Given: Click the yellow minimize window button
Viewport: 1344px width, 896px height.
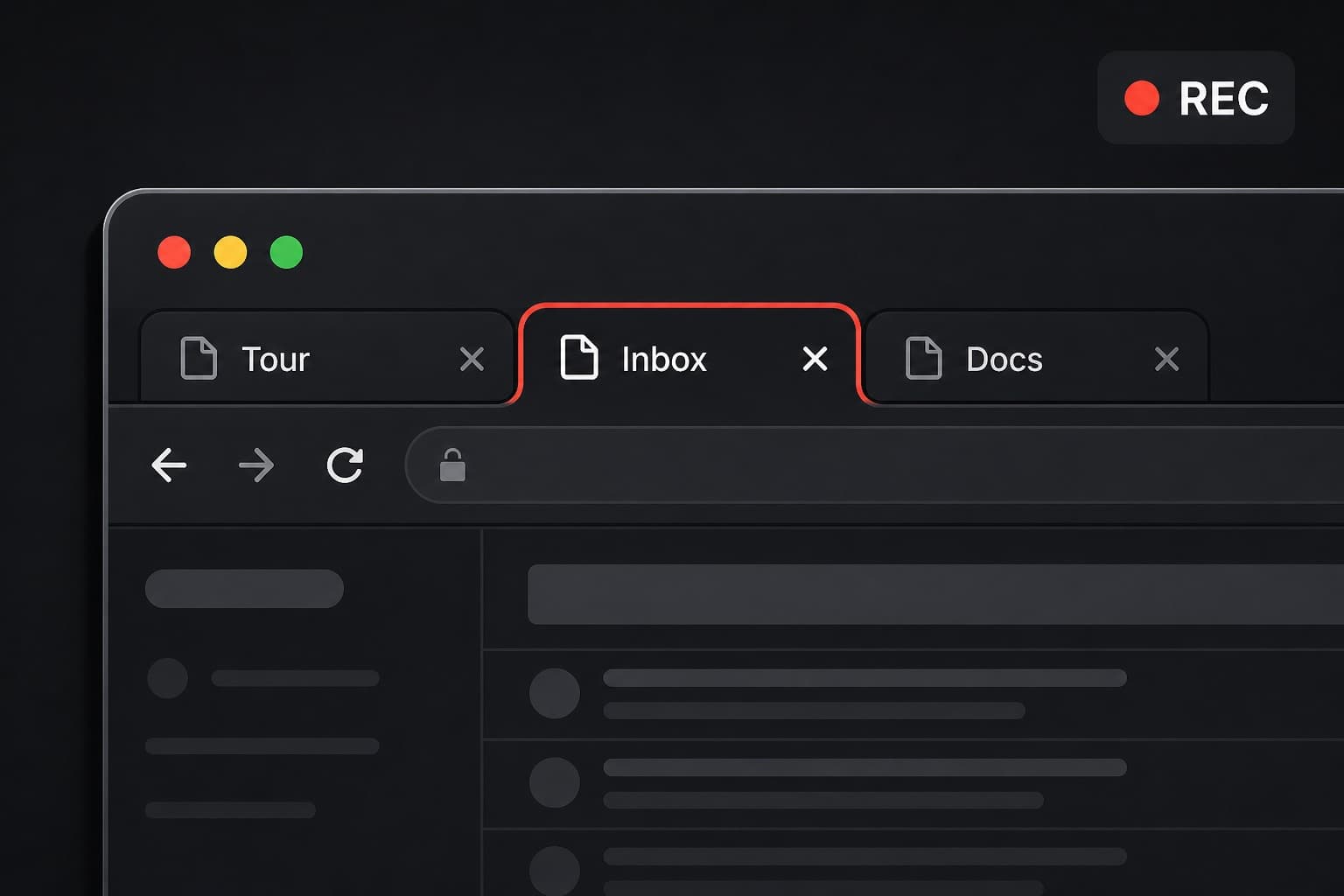Looking at the screenshot, I should pyautogui.click(x=230, y=253).
